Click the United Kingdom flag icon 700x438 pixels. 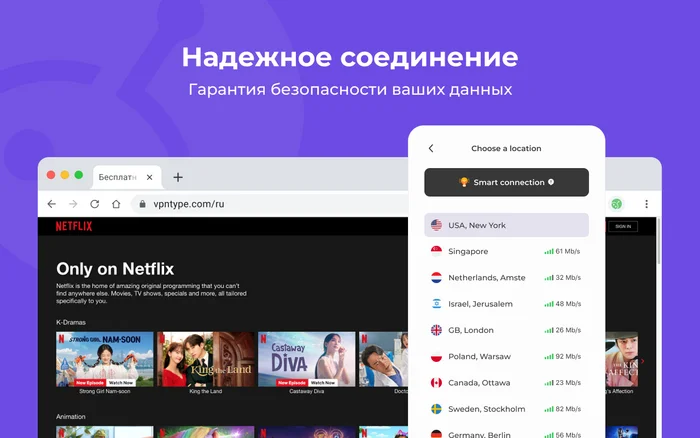click(436, 330)
